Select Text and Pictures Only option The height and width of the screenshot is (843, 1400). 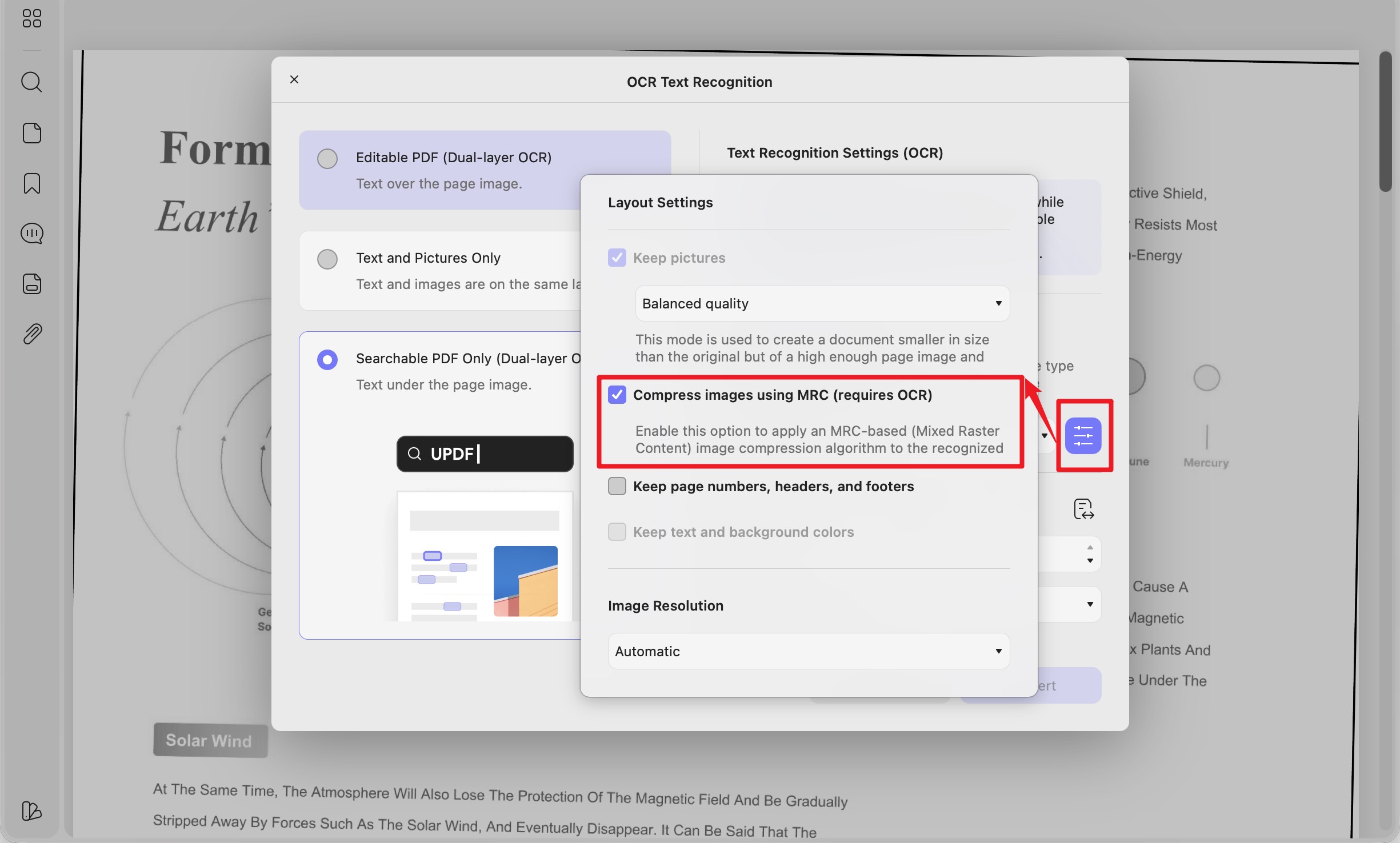(327, 259)
